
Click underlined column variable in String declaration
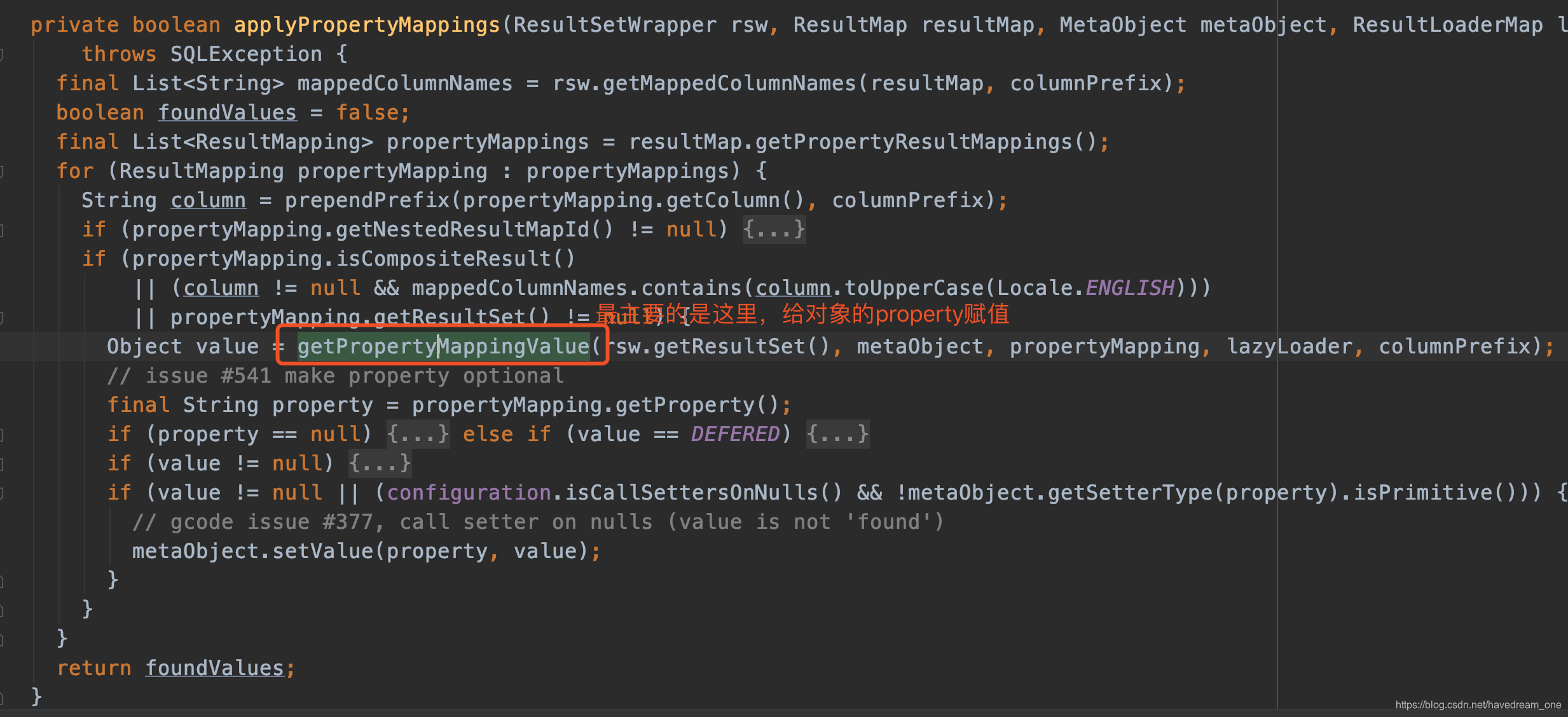click(x=208, y=200)
